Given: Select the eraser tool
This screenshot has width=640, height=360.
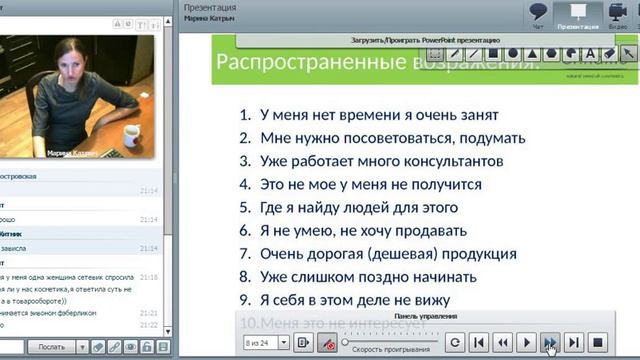Looking at the screenshot, I should point(609,54).
